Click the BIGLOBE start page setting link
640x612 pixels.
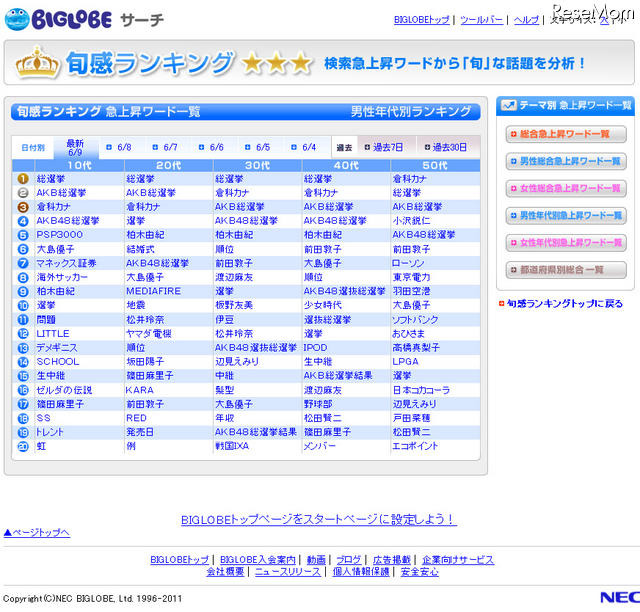click(318, 519)
